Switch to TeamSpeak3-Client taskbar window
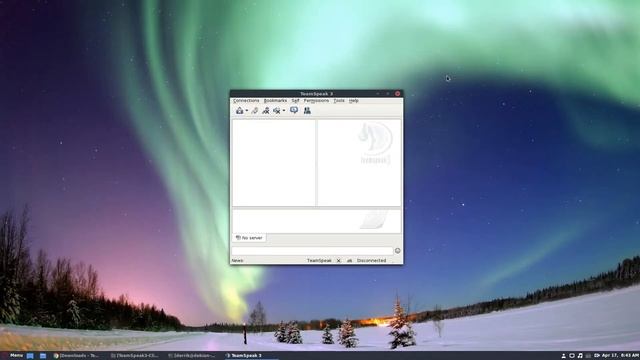The width and height of the screenshot is (640, 360). 135,356
